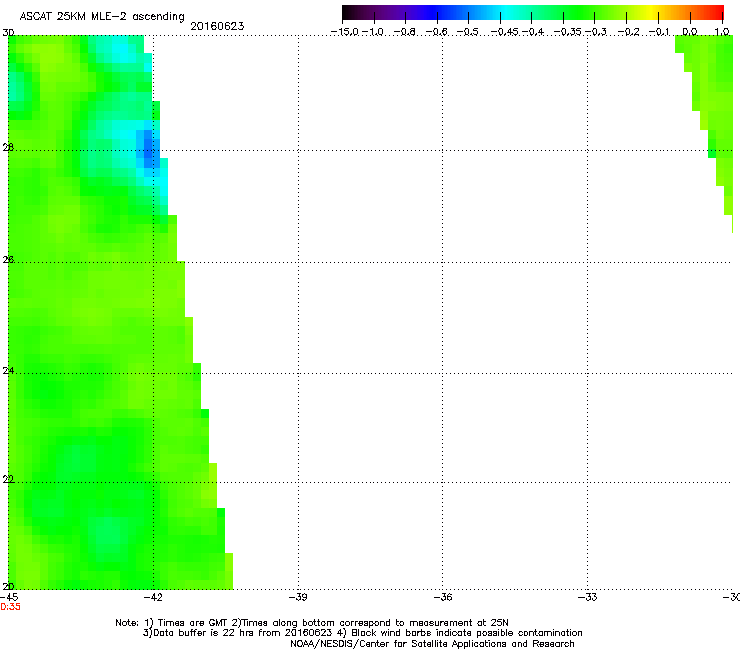Click the longitude label -42
Viewport: 740px width, 650px height.
point(153,597)
